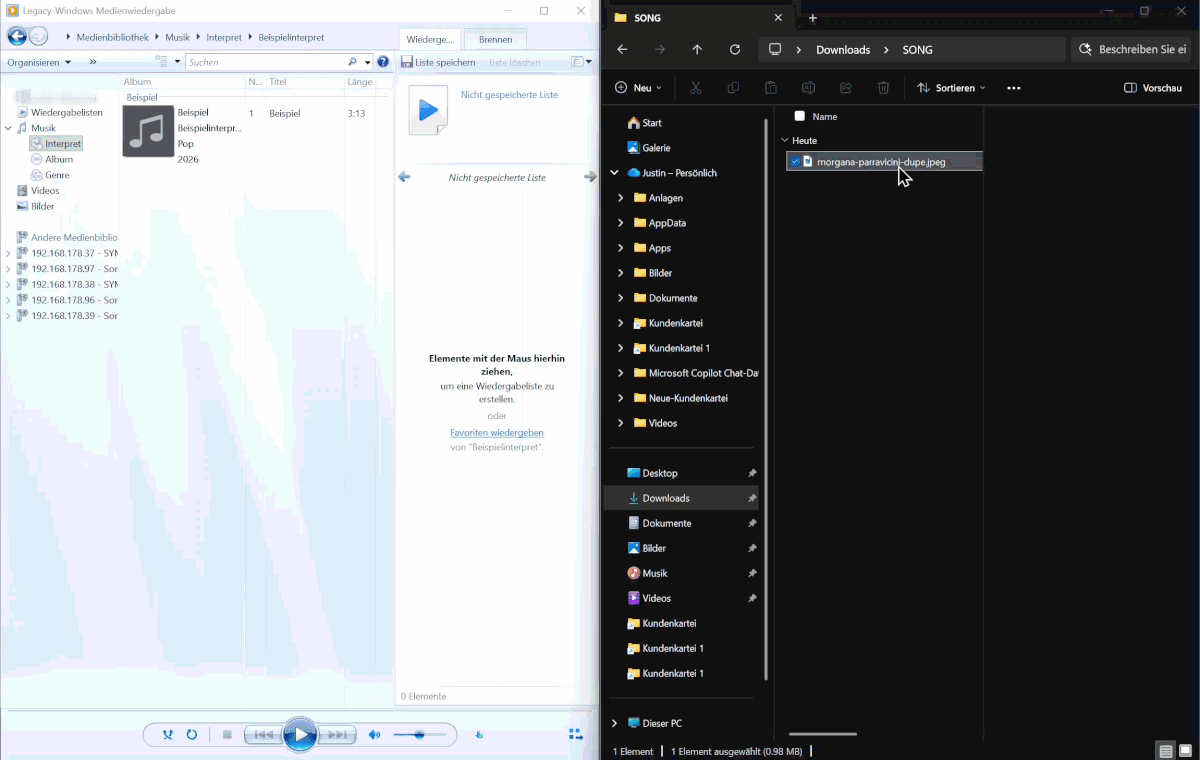Switch to Now Playing view icon
Screen dimensions: 1200x760
[x=576, y=735]
